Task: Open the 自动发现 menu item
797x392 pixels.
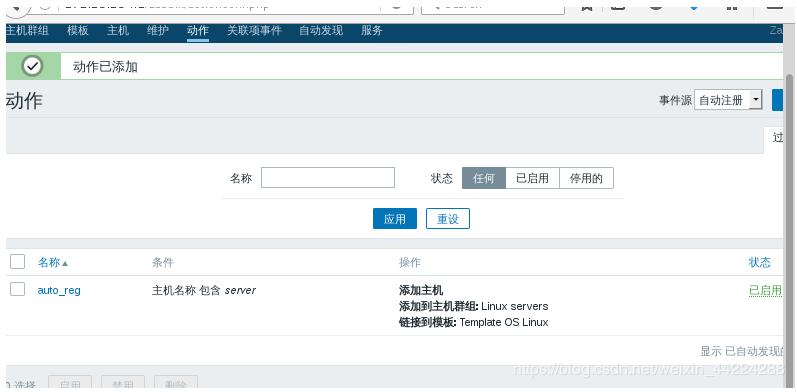Action: click(x=321, y=31)
